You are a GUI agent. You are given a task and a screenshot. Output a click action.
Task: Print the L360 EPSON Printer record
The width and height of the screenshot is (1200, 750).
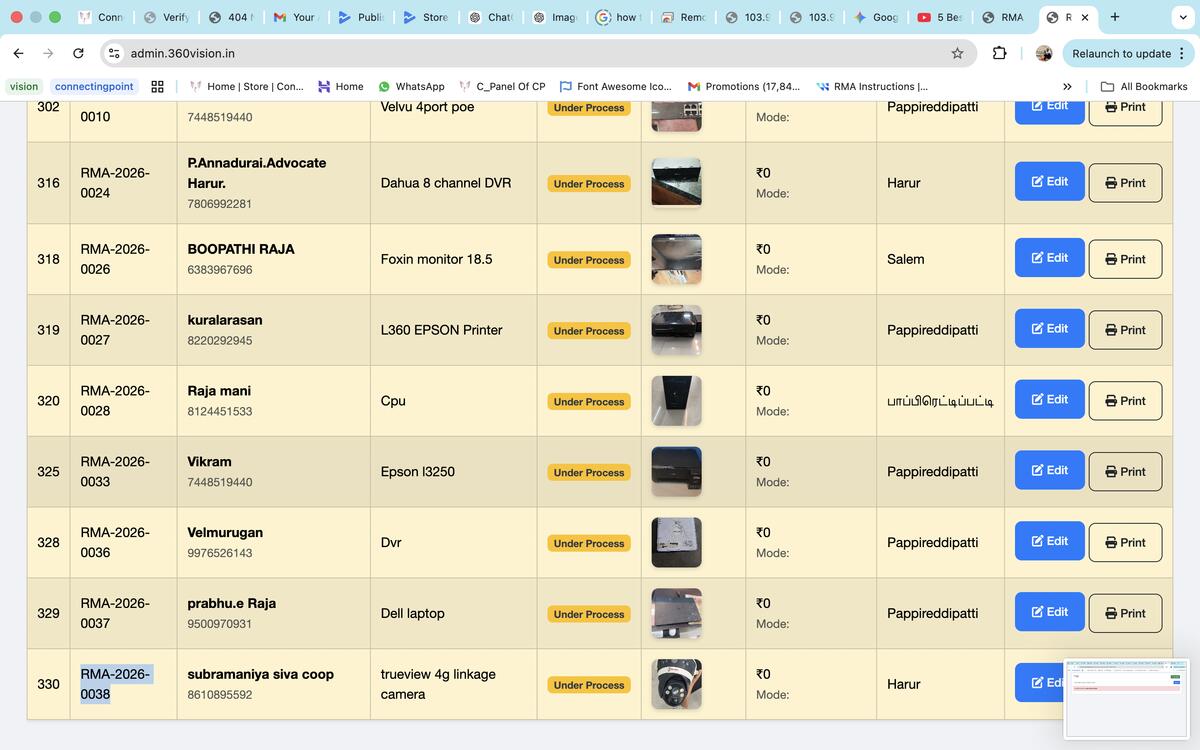(x=1125, y=330)
